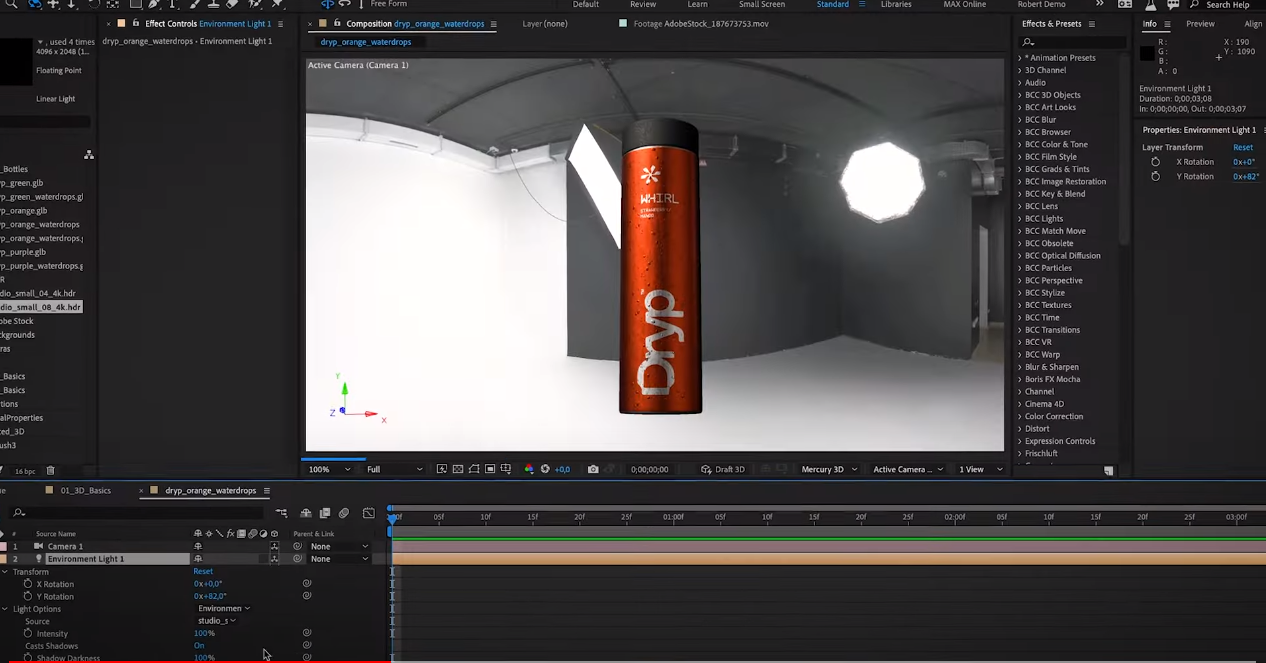The height and width of the screenshot is (663, 1266).
Task: Select the Pen tool in the top toolbar
Action: (153, 4)
